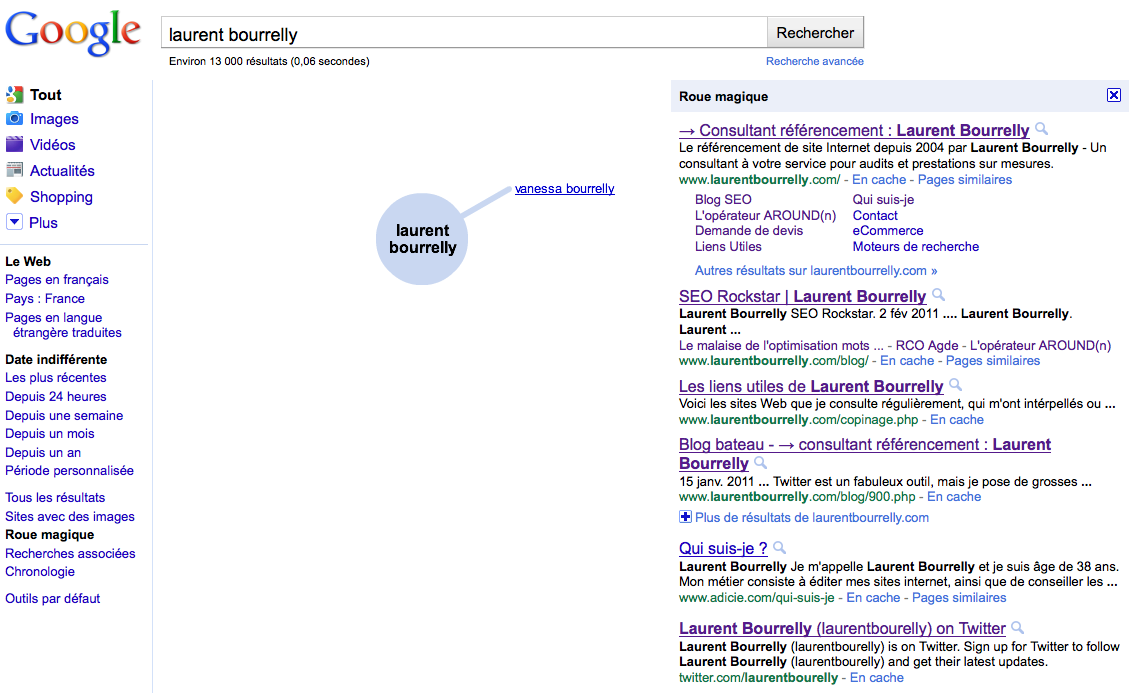Open Recherches associées view
This screenshot has height=693, width=1133.
click(70, 554)
